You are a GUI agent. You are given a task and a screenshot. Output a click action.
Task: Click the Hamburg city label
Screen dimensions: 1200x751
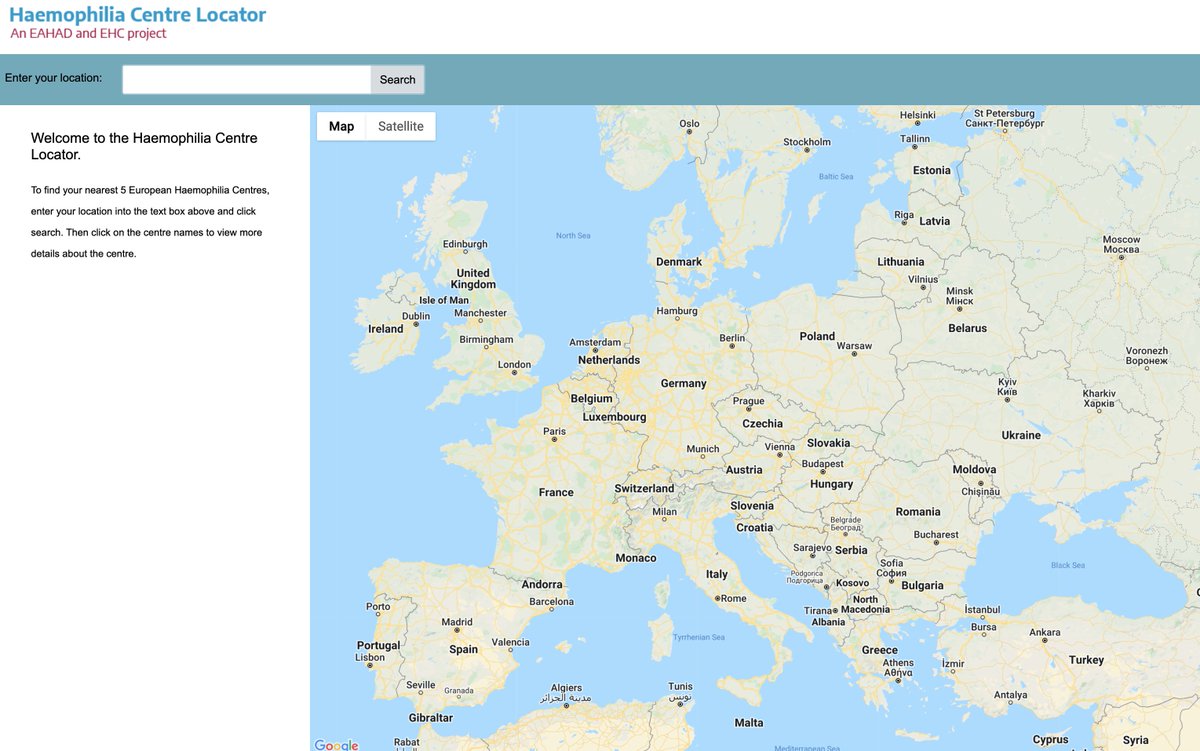(677, 311)
